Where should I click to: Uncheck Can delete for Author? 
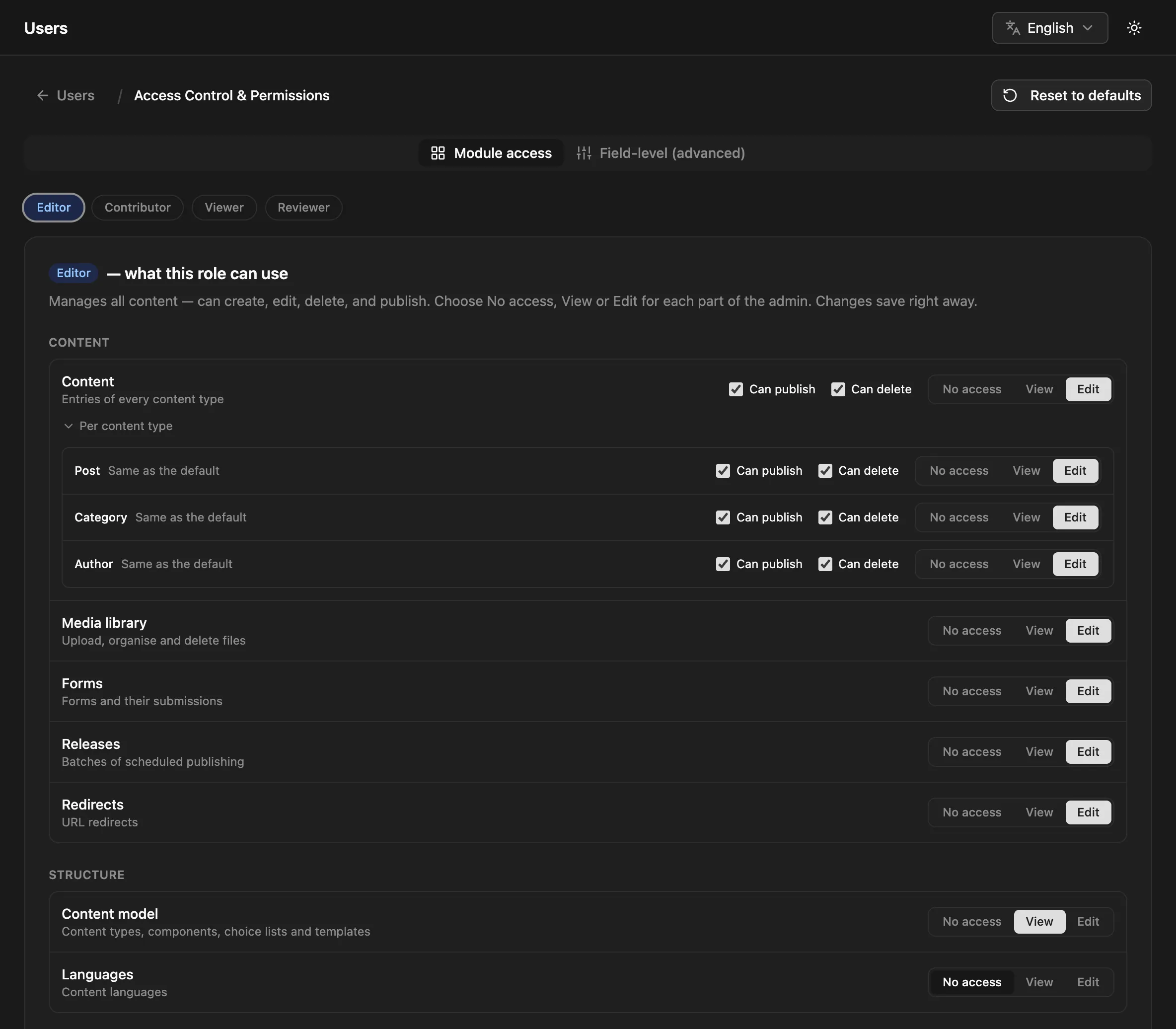point(824,564)
